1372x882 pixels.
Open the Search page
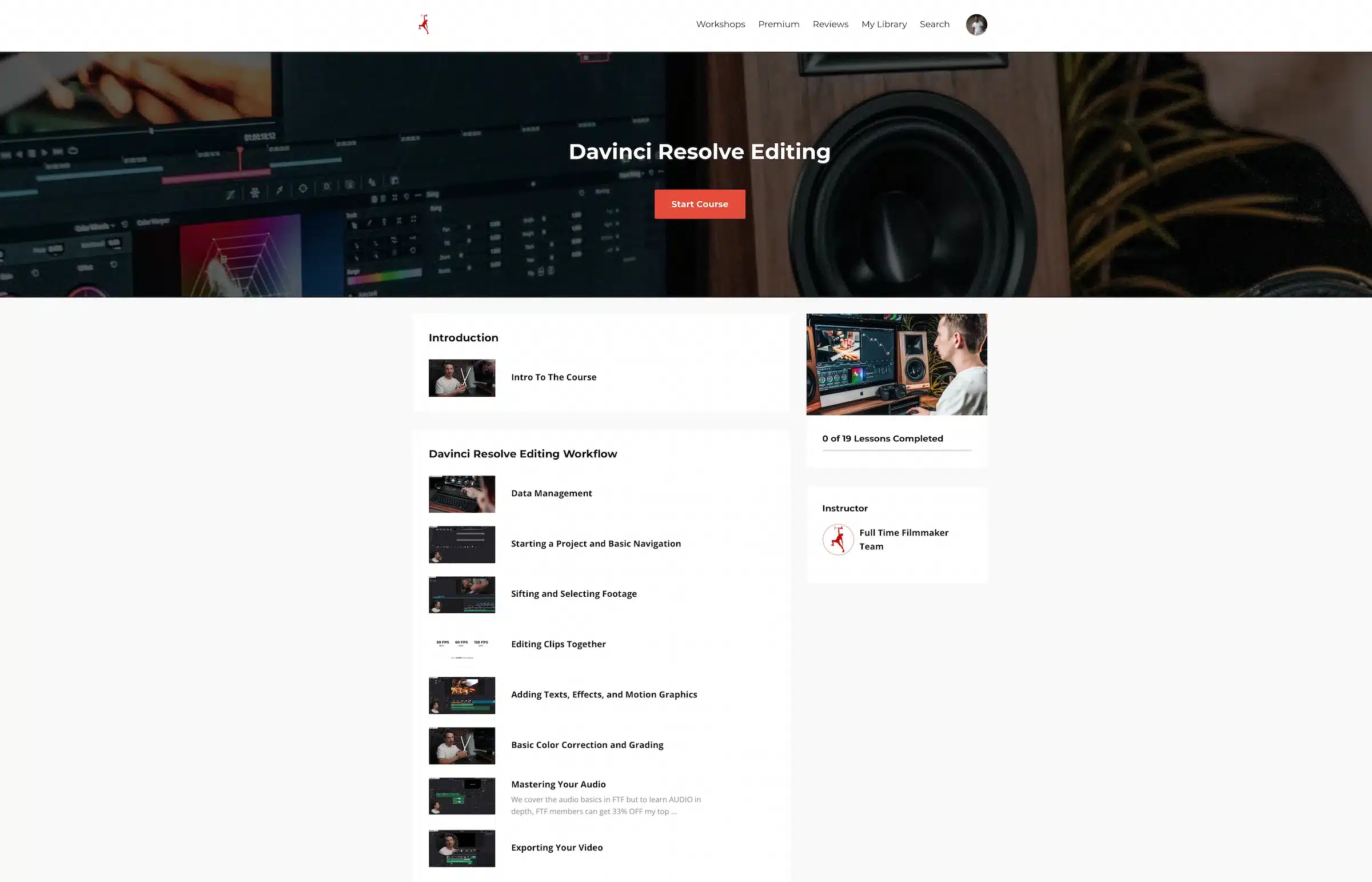(x=935, y=24)
